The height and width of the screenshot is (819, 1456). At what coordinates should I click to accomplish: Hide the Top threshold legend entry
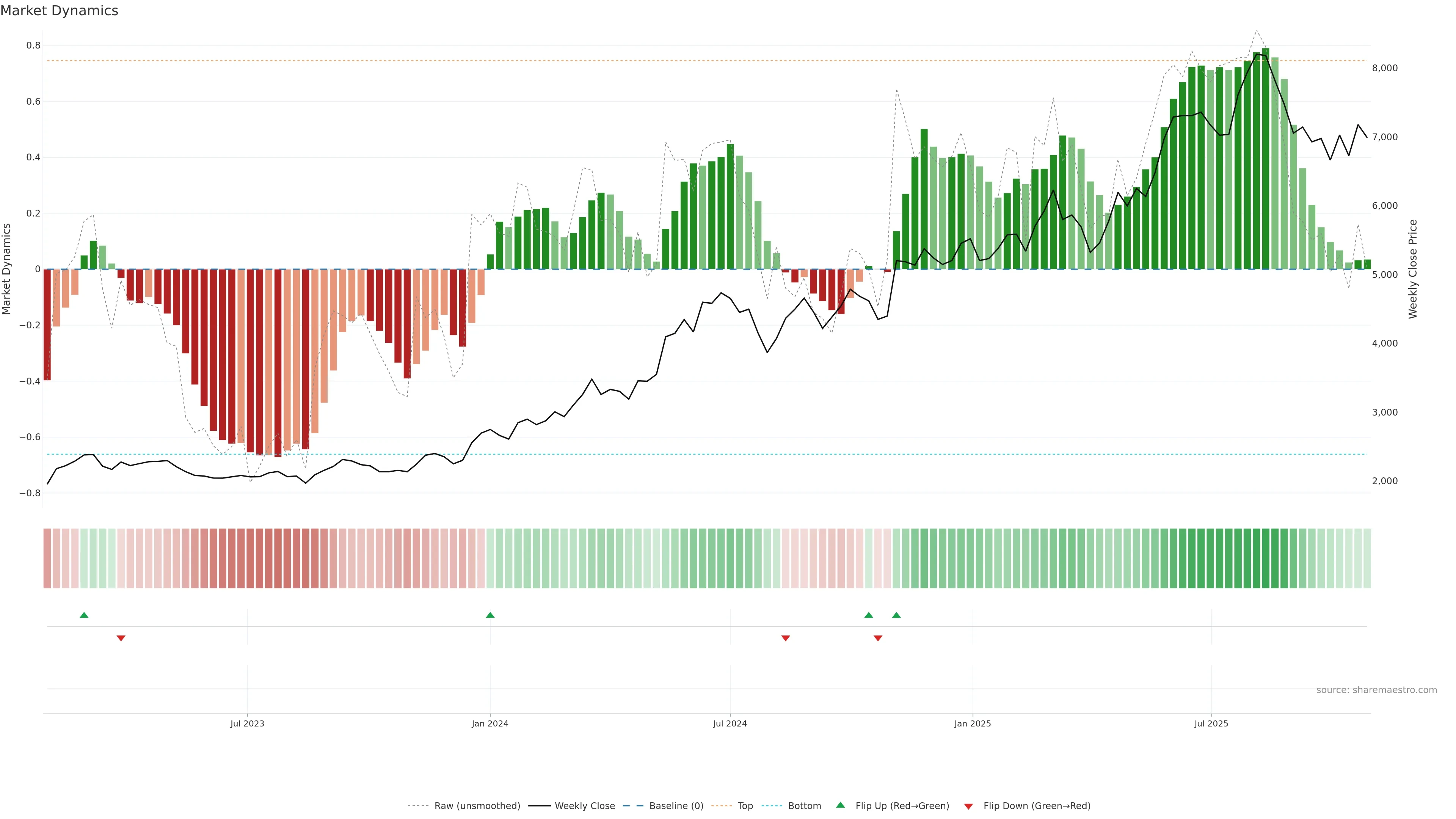click(x=745, y=806)
